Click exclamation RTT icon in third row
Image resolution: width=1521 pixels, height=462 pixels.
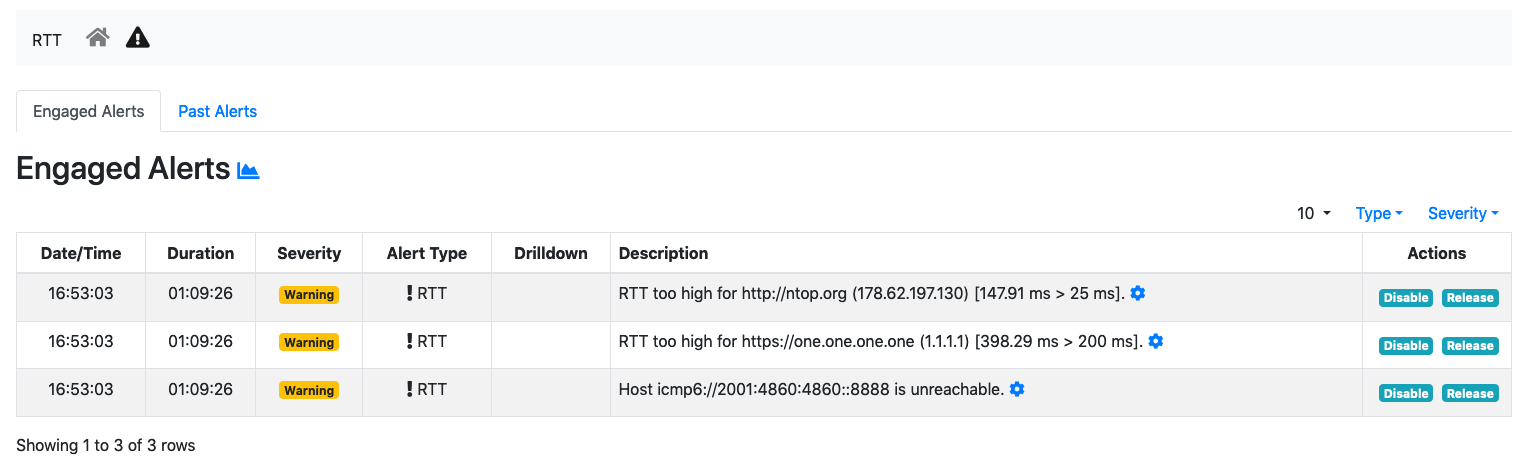point(409,389)
